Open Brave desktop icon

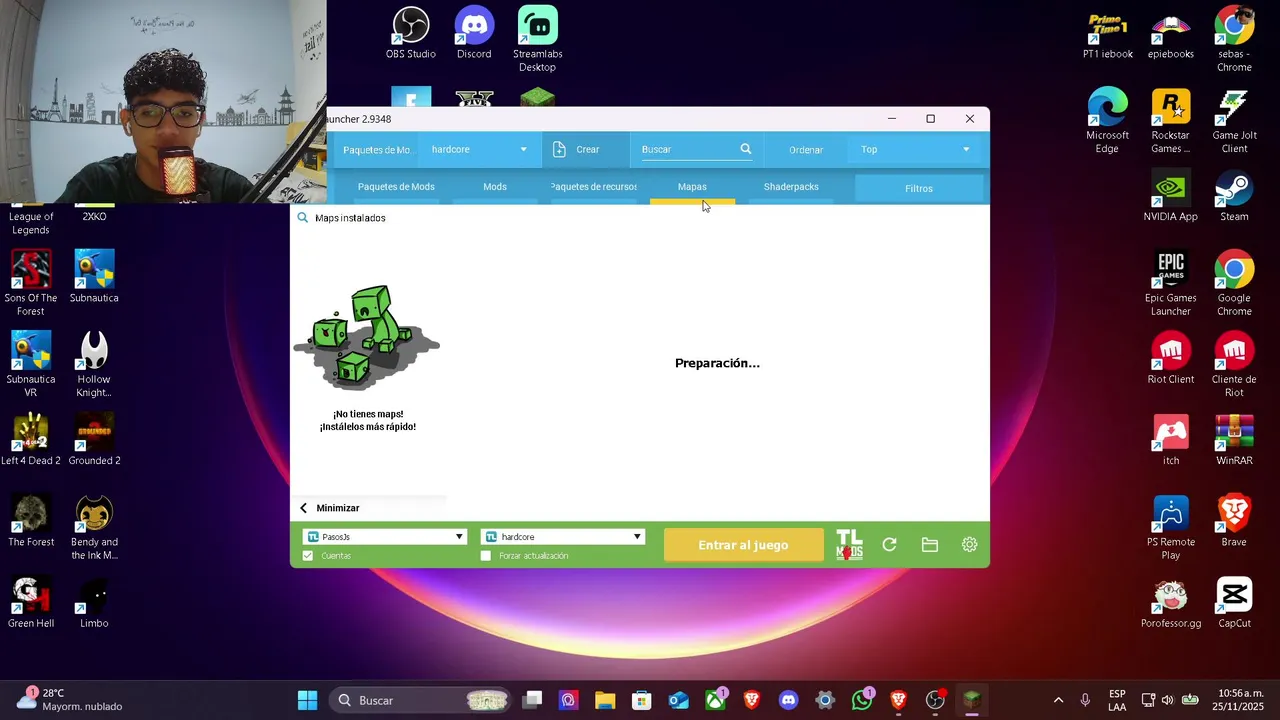1234,520
